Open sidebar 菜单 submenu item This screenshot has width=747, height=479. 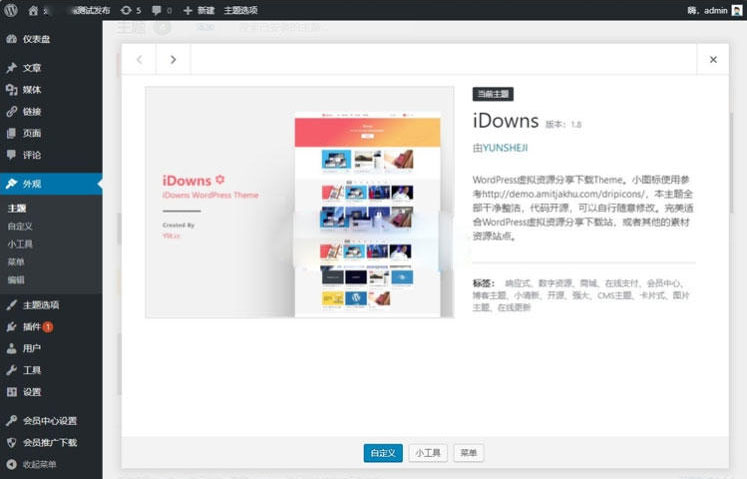coord(16,262)
